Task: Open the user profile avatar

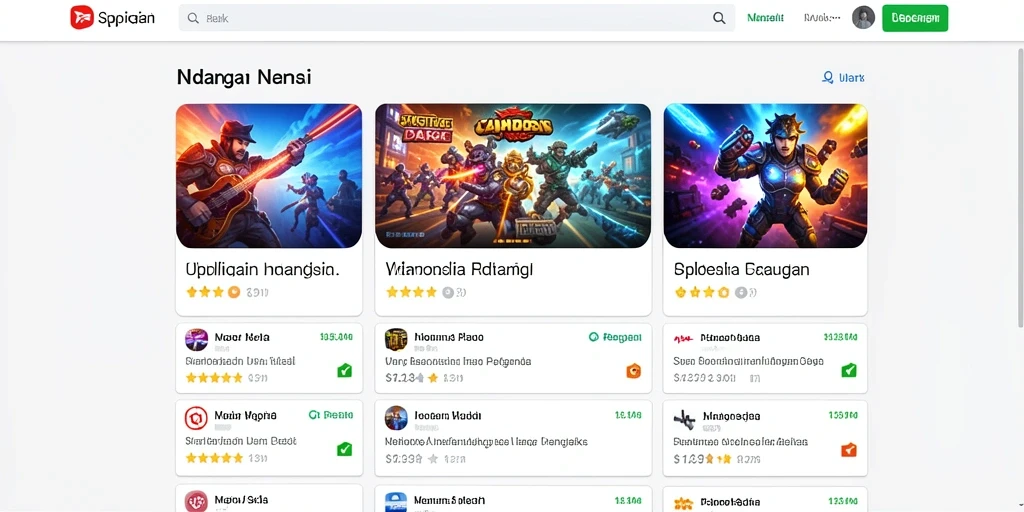Action: [863, 18]
